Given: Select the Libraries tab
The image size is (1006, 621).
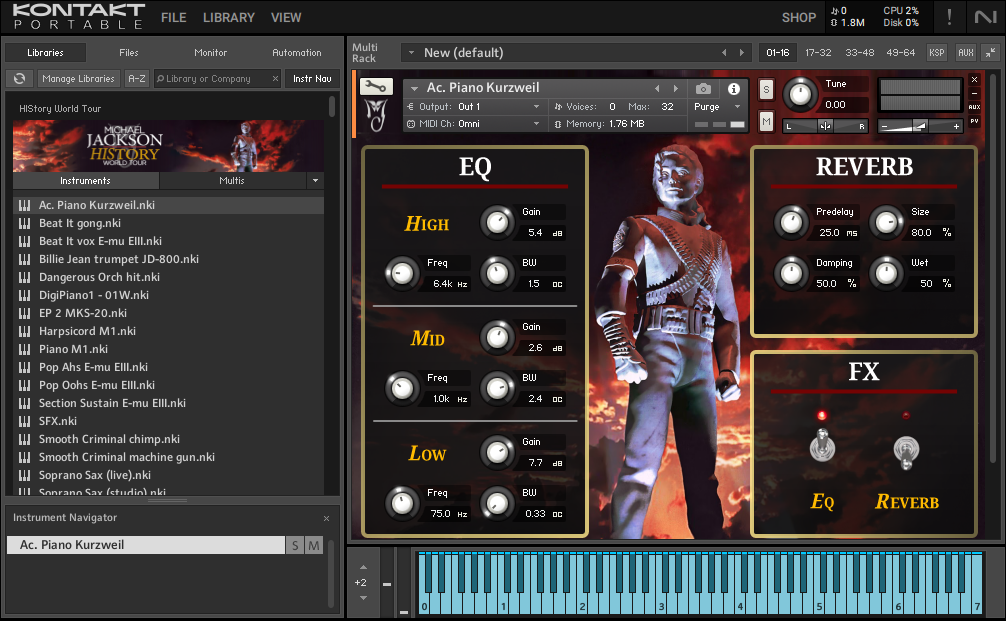Looking at the screenshot, I should tap(46, 53).
